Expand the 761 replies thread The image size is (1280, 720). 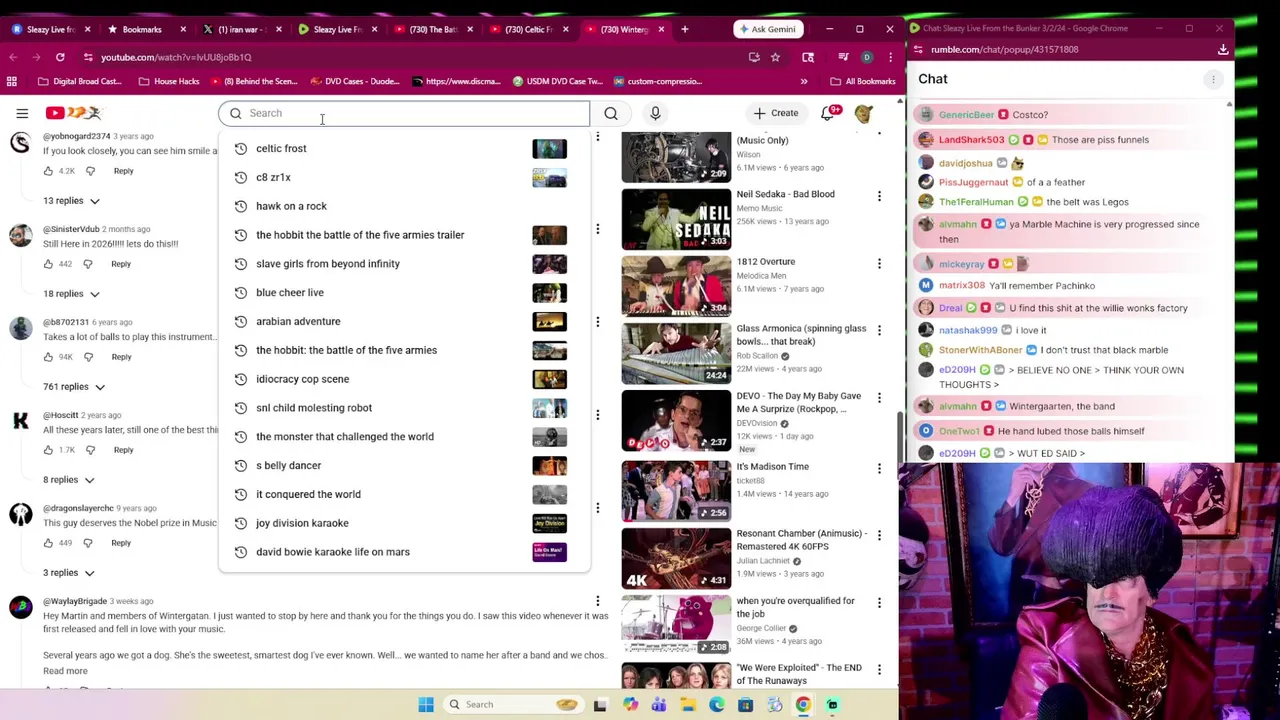[74, 387]
